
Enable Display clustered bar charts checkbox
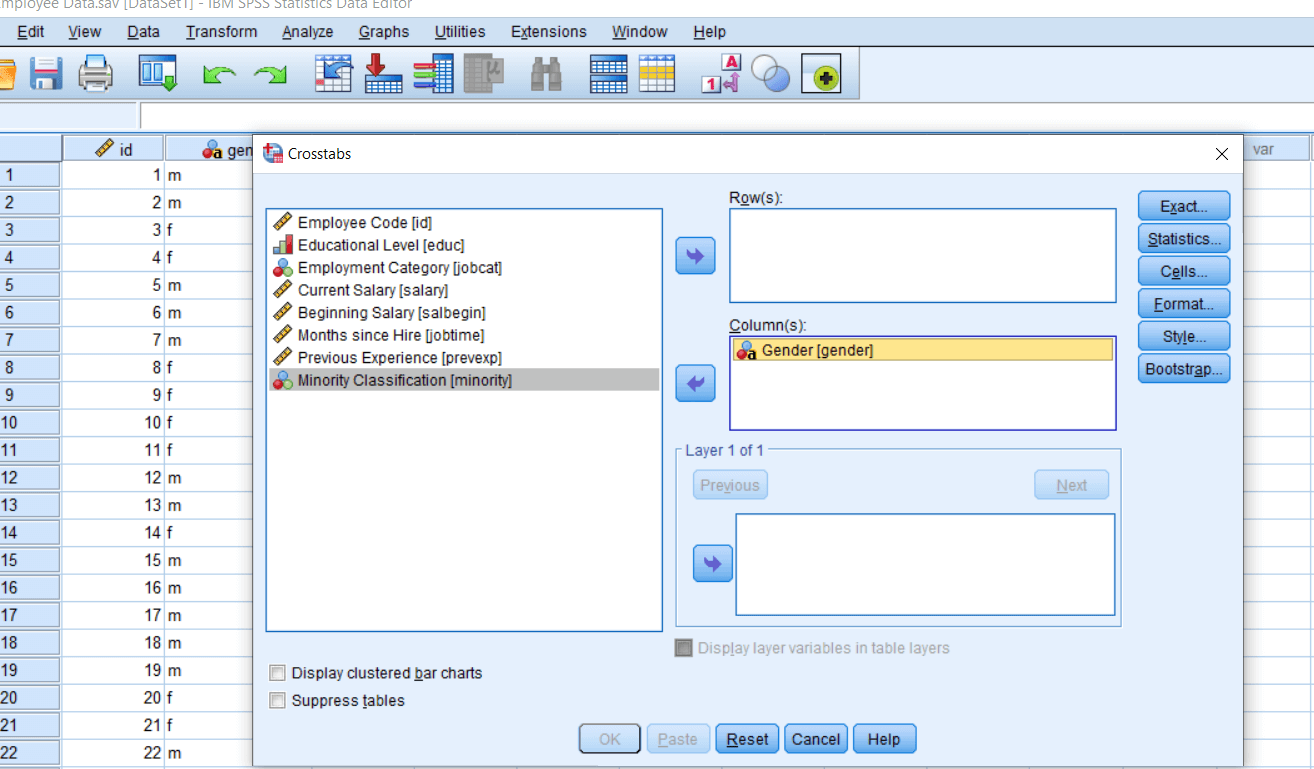pos(278,673)
